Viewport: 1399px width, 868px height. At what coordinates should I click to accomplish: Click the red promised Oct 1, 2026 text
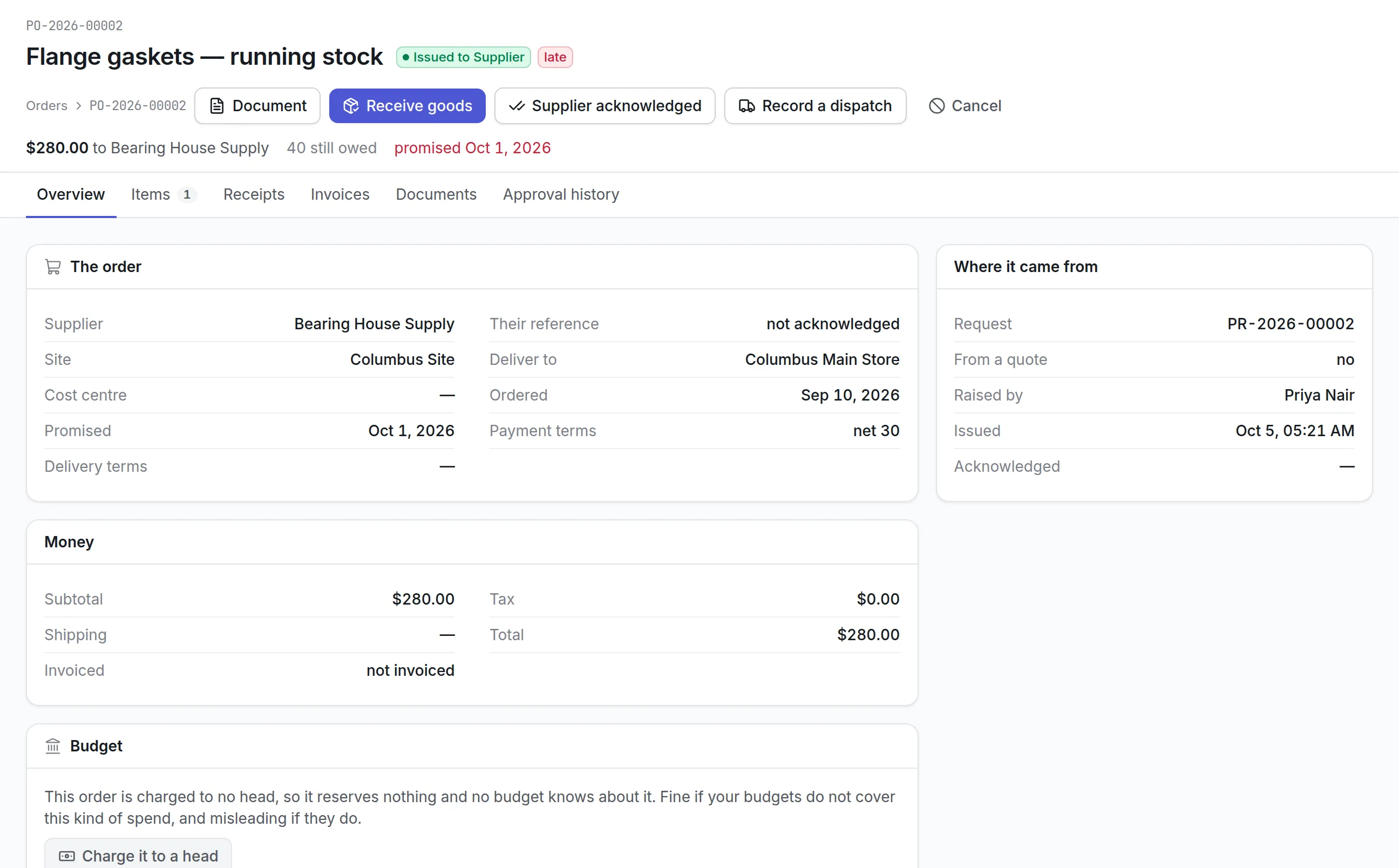[472, 148]
